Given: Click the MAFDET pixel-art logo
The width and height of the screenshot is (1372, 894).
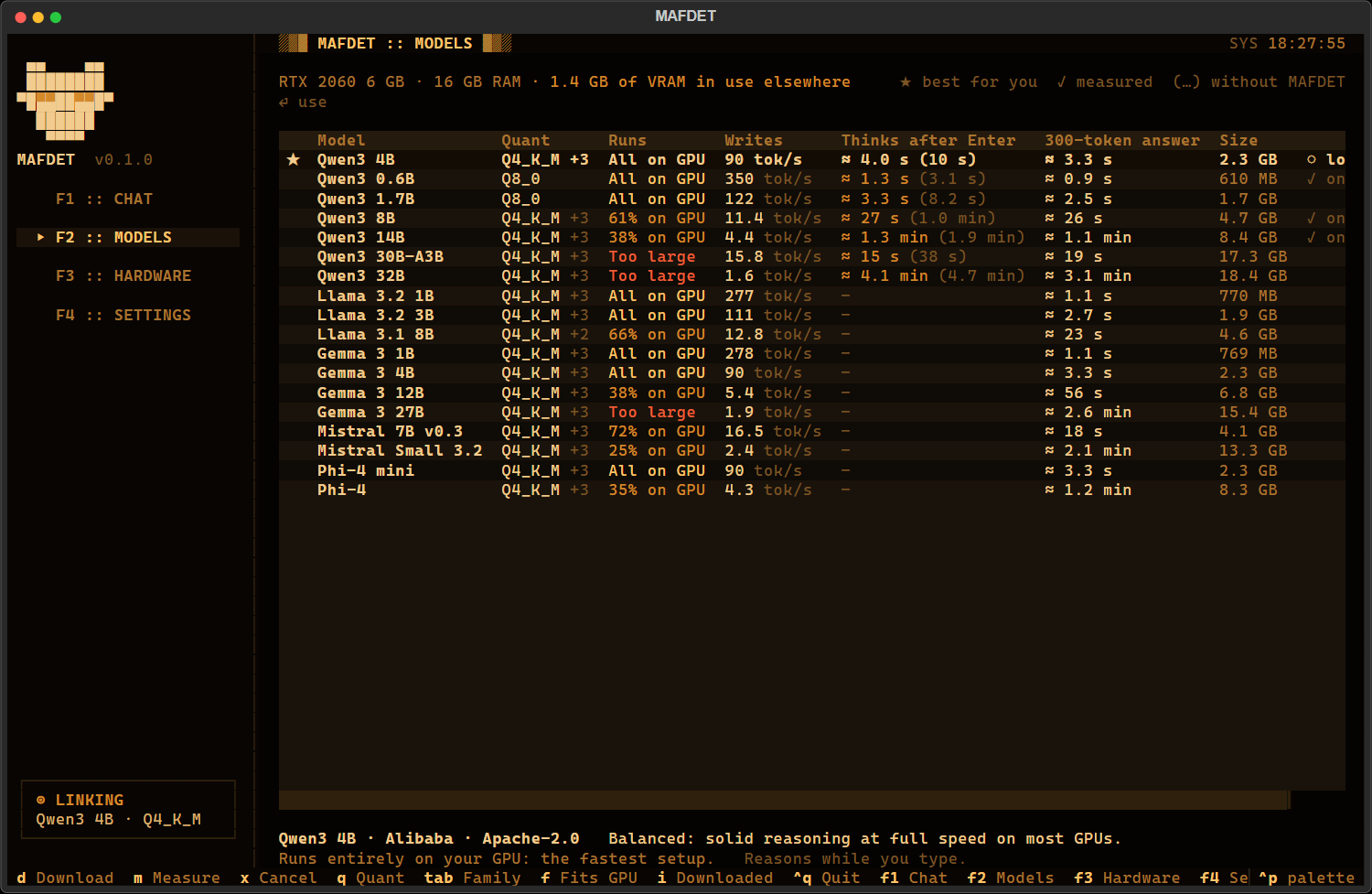Looking at the screenshot, I should pyautogui.click(x=65, y=101).
